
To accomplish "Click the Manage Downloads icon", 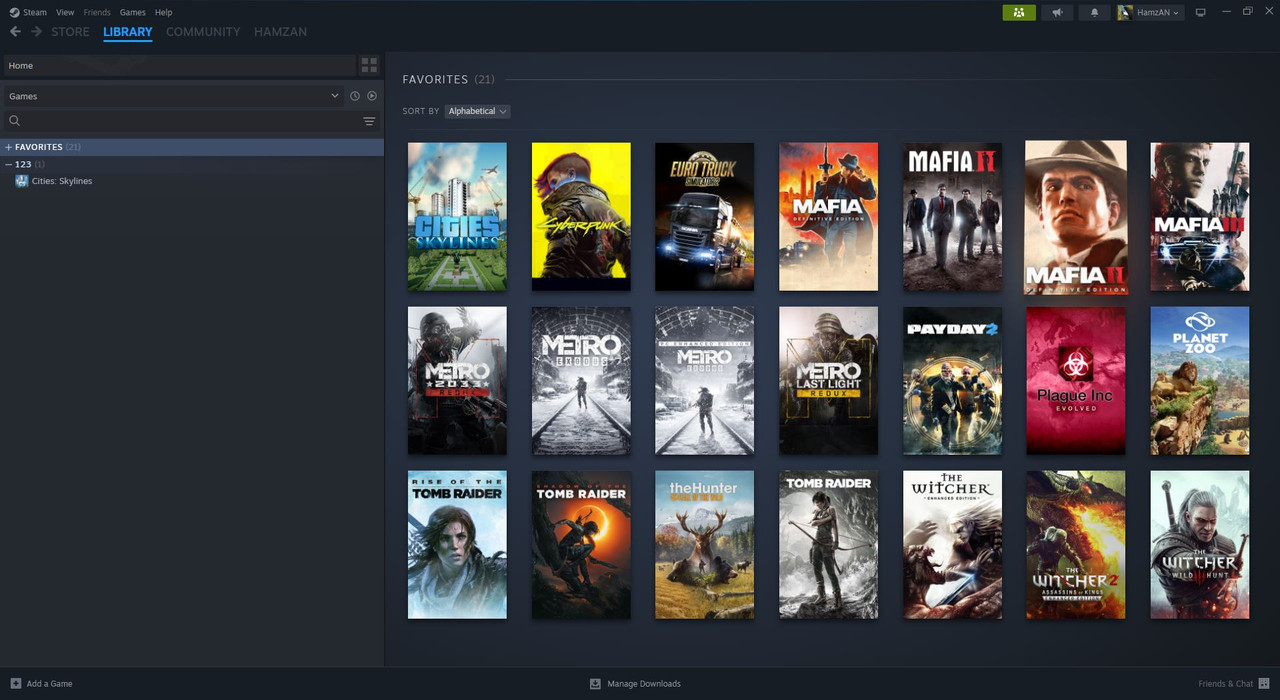I will (x=595, y=684).
